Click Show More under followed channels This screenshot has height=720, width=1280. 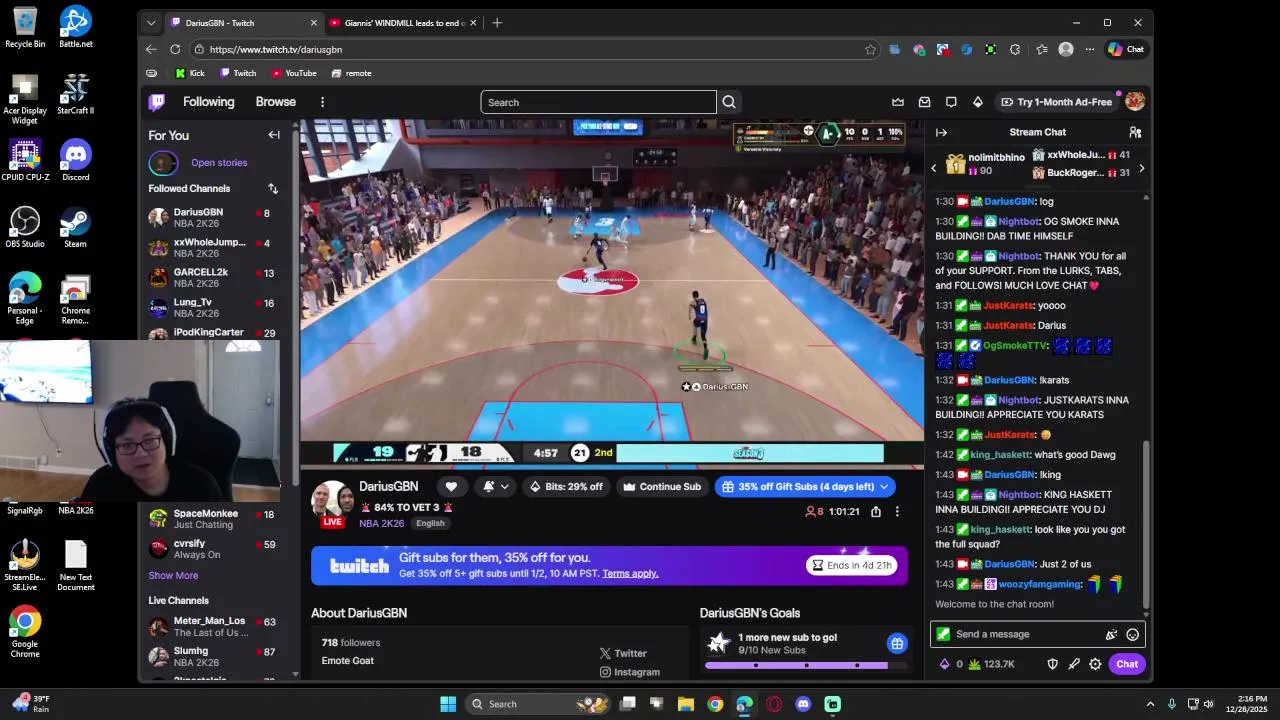(x=173, y=576)
